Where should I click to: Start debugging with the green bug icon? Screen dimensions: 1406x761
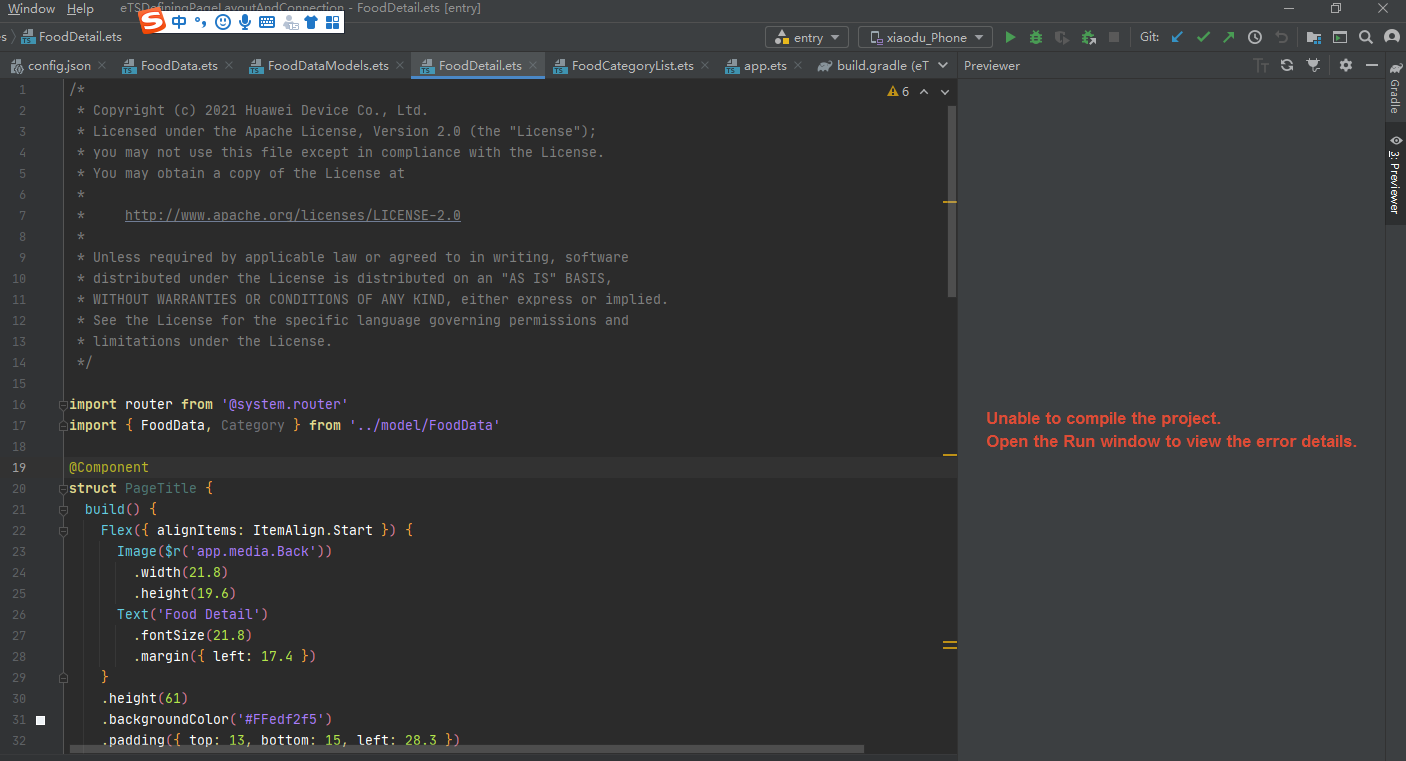pyautogui.click(x=1036, y=37)
